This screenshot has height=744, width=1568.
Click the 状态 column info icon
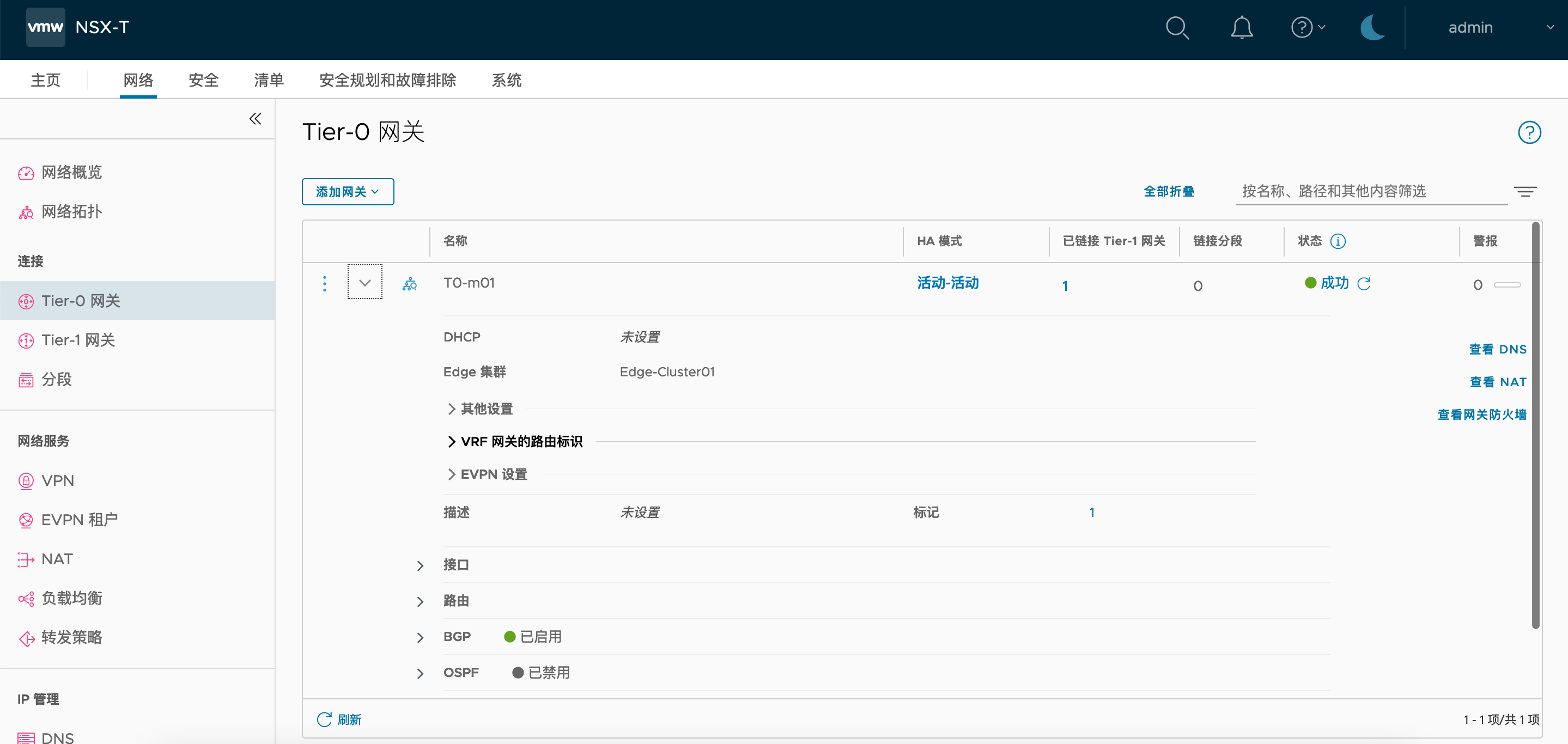click(1338, 241)
